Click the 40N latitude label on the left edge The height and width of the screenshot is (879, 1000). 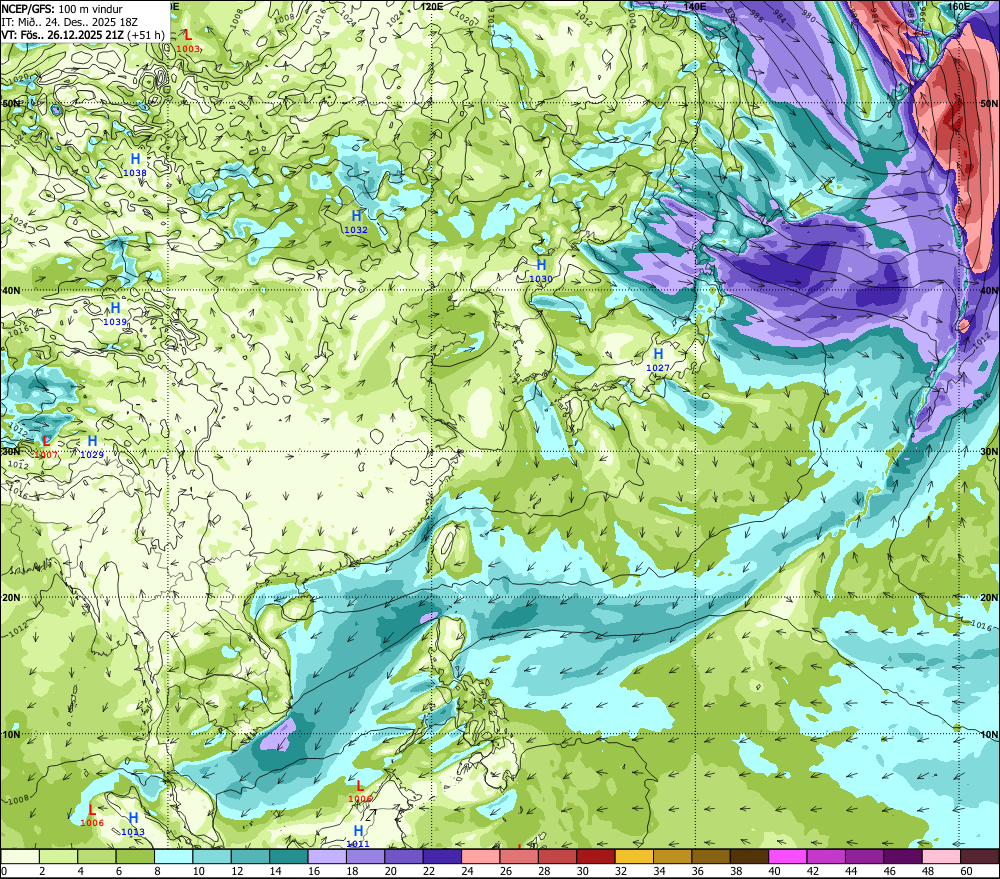(x=10, y=290)
